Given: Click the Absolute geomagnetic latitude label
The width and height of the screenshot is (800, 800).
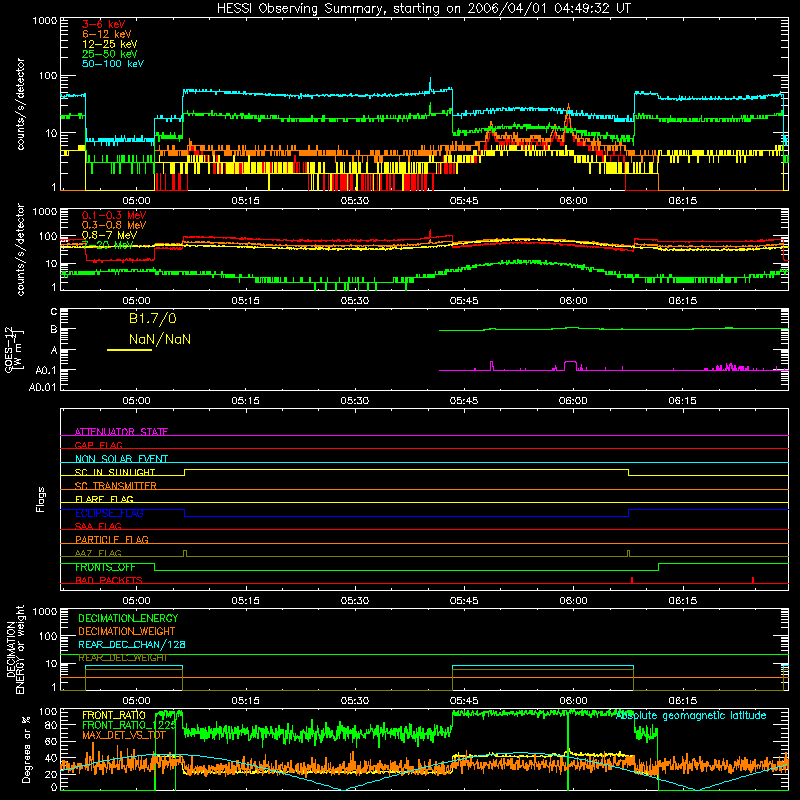Looking at the screenshot, I should pyautogui.click(x=691, y=715).
